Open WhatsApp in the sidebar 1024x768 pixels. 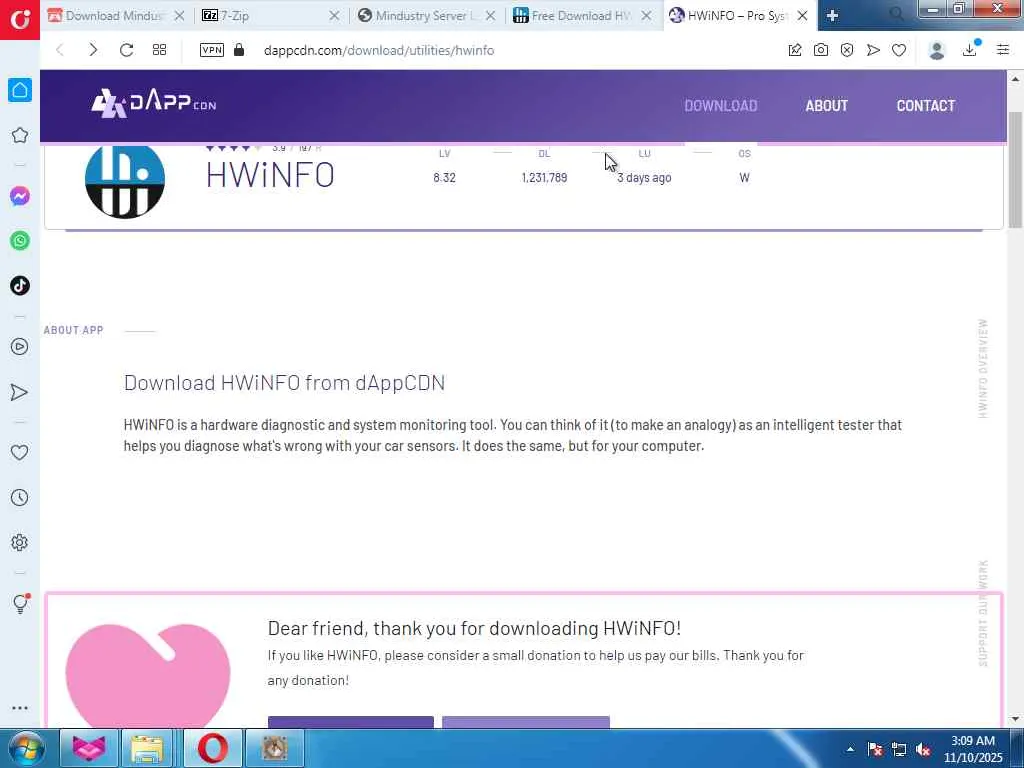pyautogui.click(x=20, y=240)
